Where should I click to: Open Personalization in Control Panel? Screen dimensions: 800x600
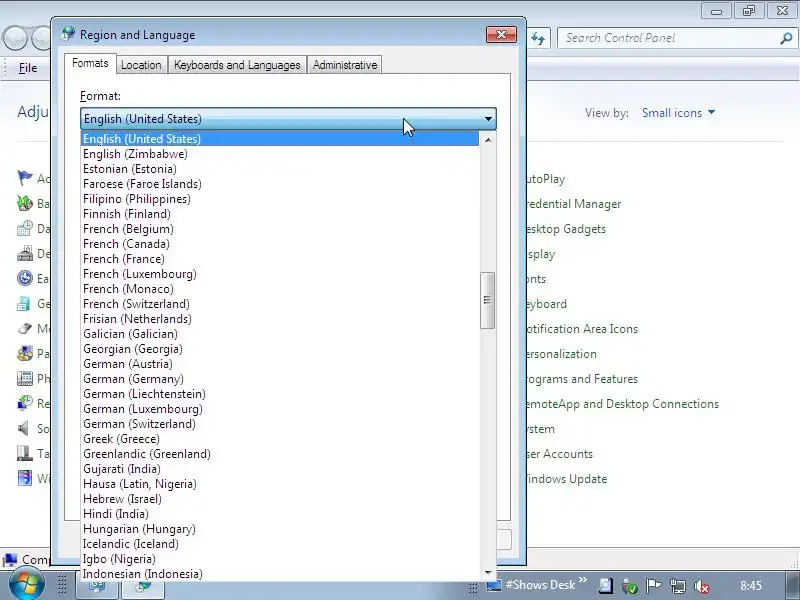(561, 354)
